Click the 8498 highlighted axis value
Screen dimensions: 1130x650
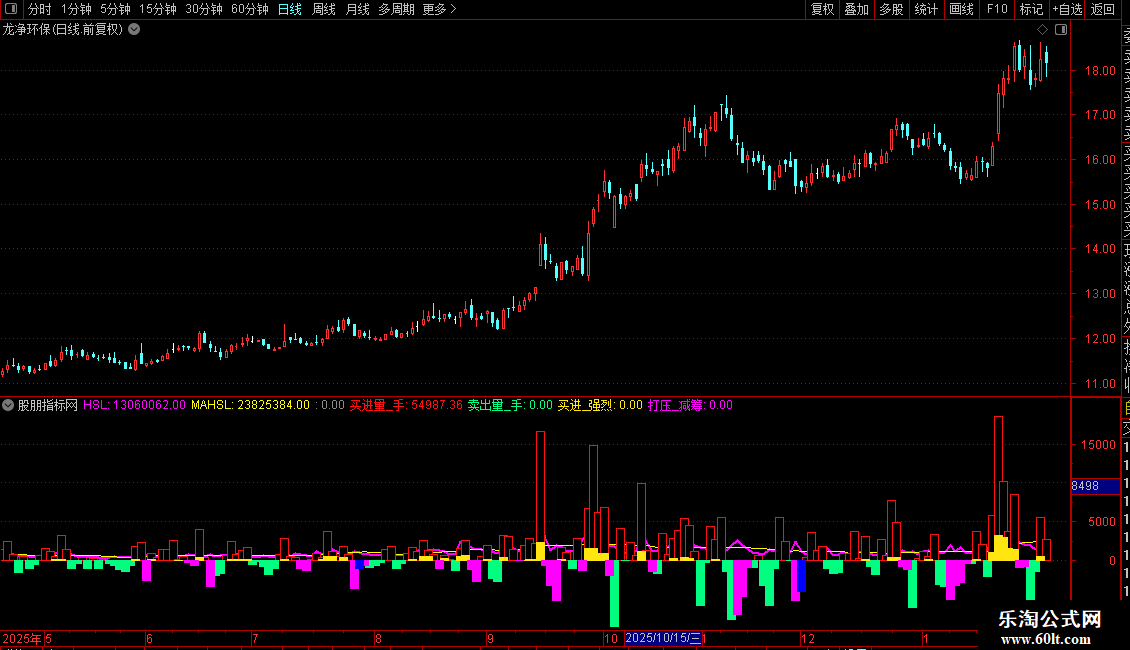point(1095,486)
